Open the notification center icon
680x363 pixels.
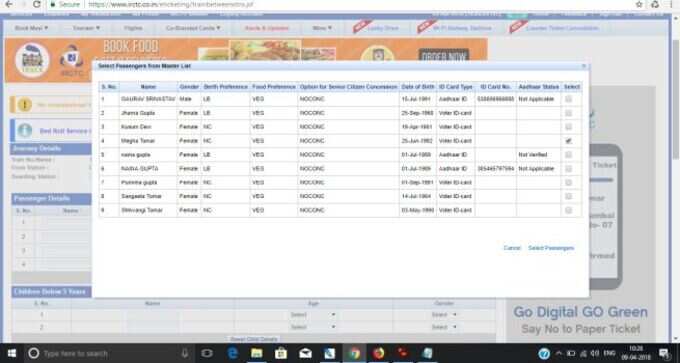[664, 353]
